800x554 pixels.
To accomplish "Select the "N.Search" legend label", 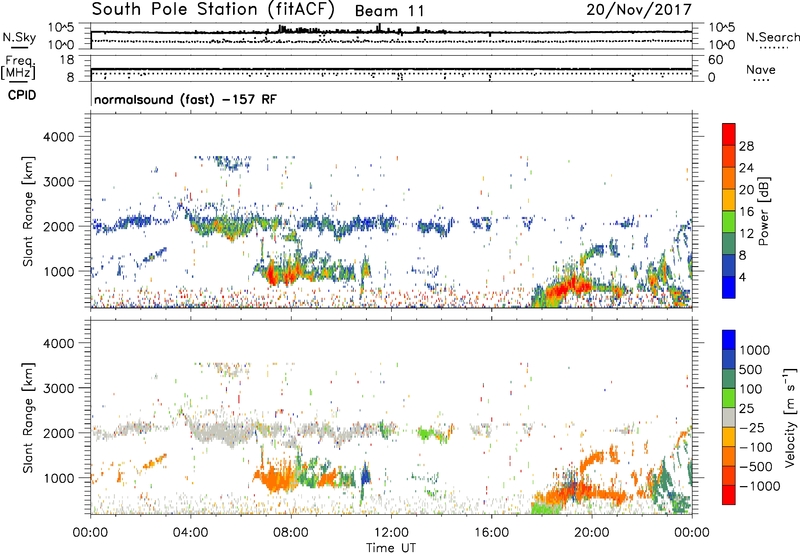I will click(772, 37).
